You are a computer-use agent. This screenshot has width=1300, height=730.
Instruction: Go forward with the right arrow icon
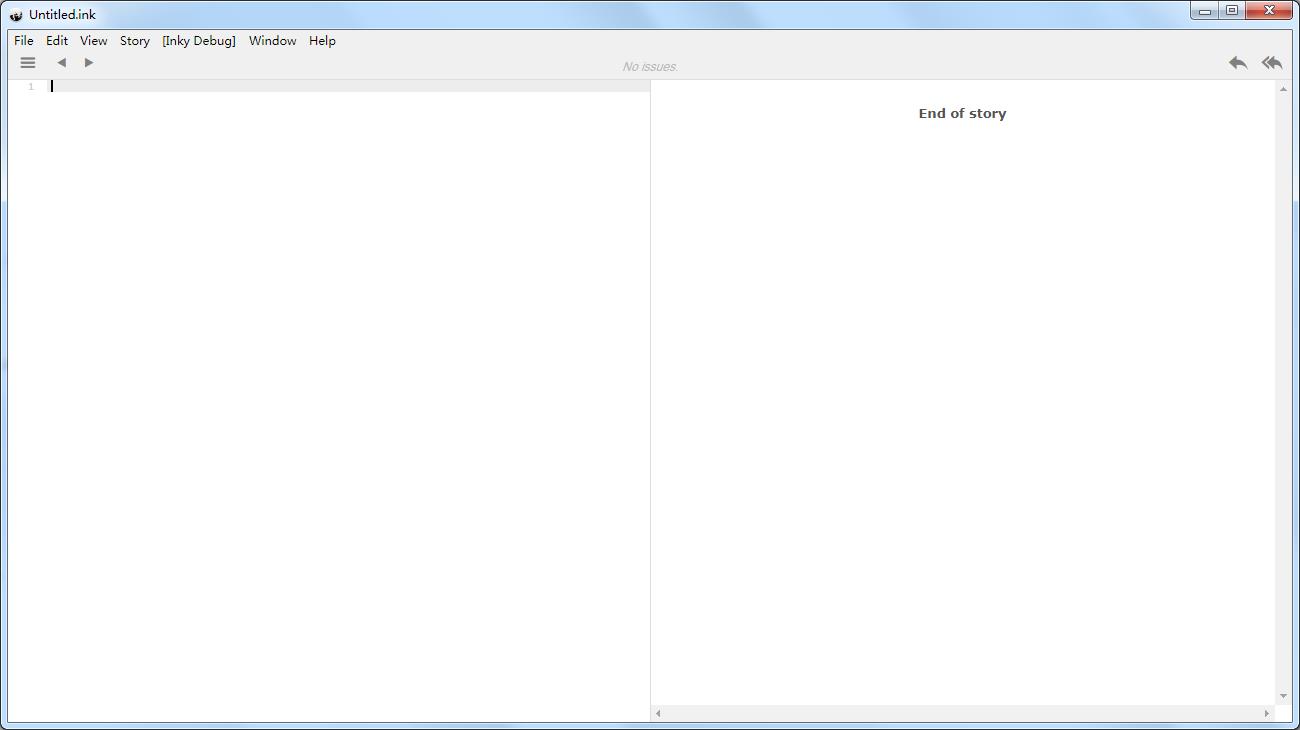[89, 62]
